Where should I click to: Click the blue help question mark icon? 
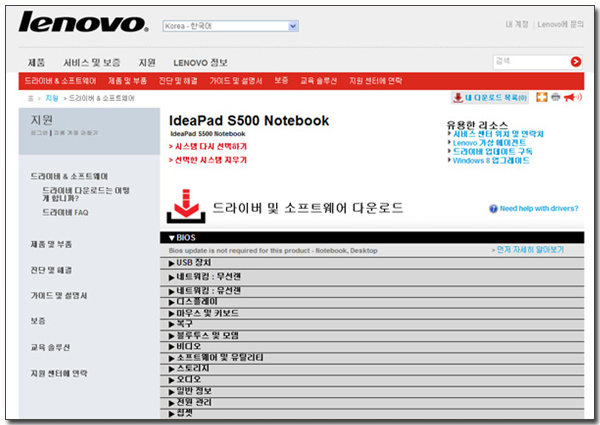[493, 208]
